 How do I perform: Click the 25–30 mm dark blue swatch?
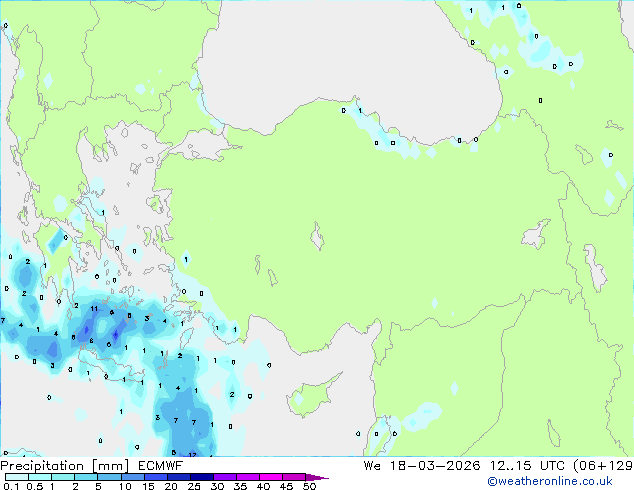(201, 477)
